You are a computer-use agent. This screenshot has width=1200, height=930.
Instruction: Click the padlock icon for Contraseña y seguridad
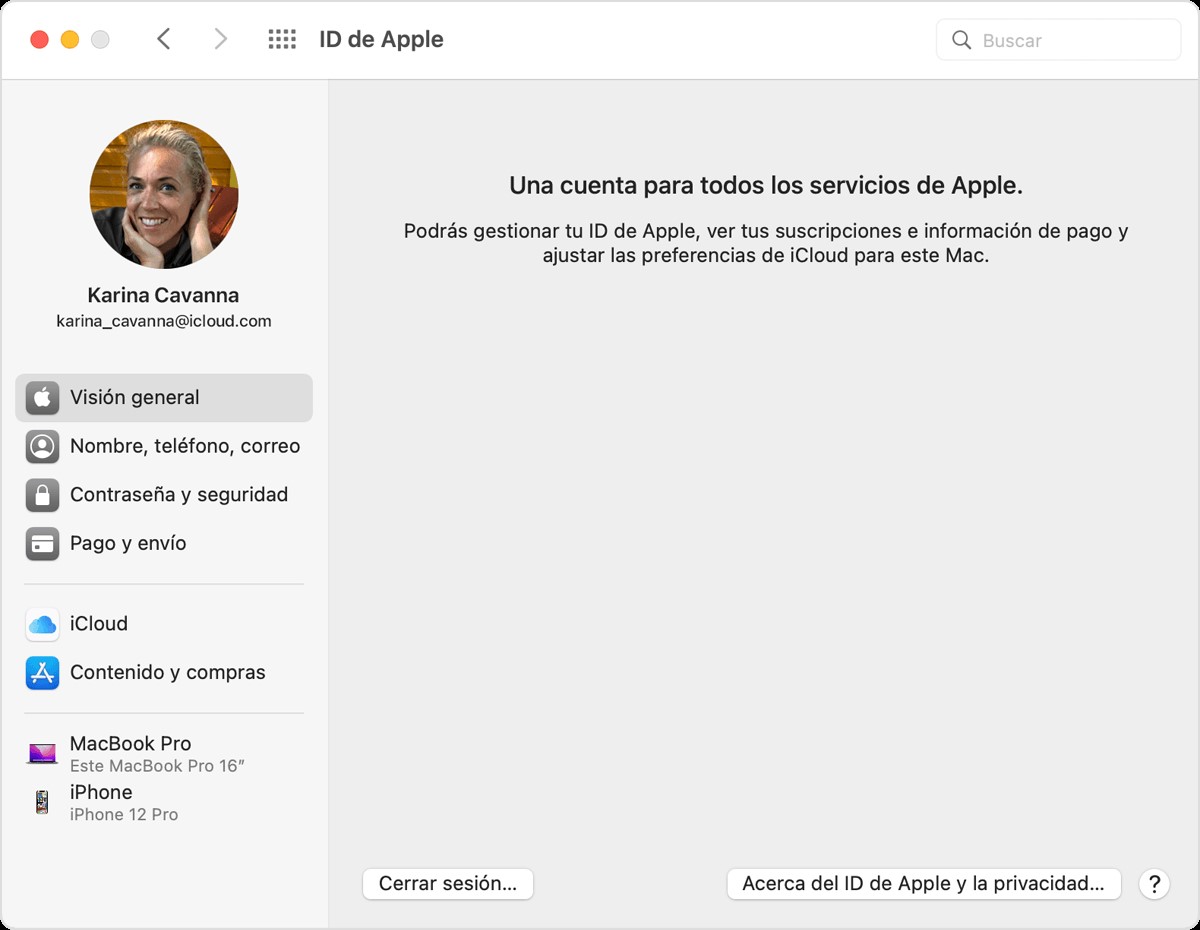pos(42,494)
